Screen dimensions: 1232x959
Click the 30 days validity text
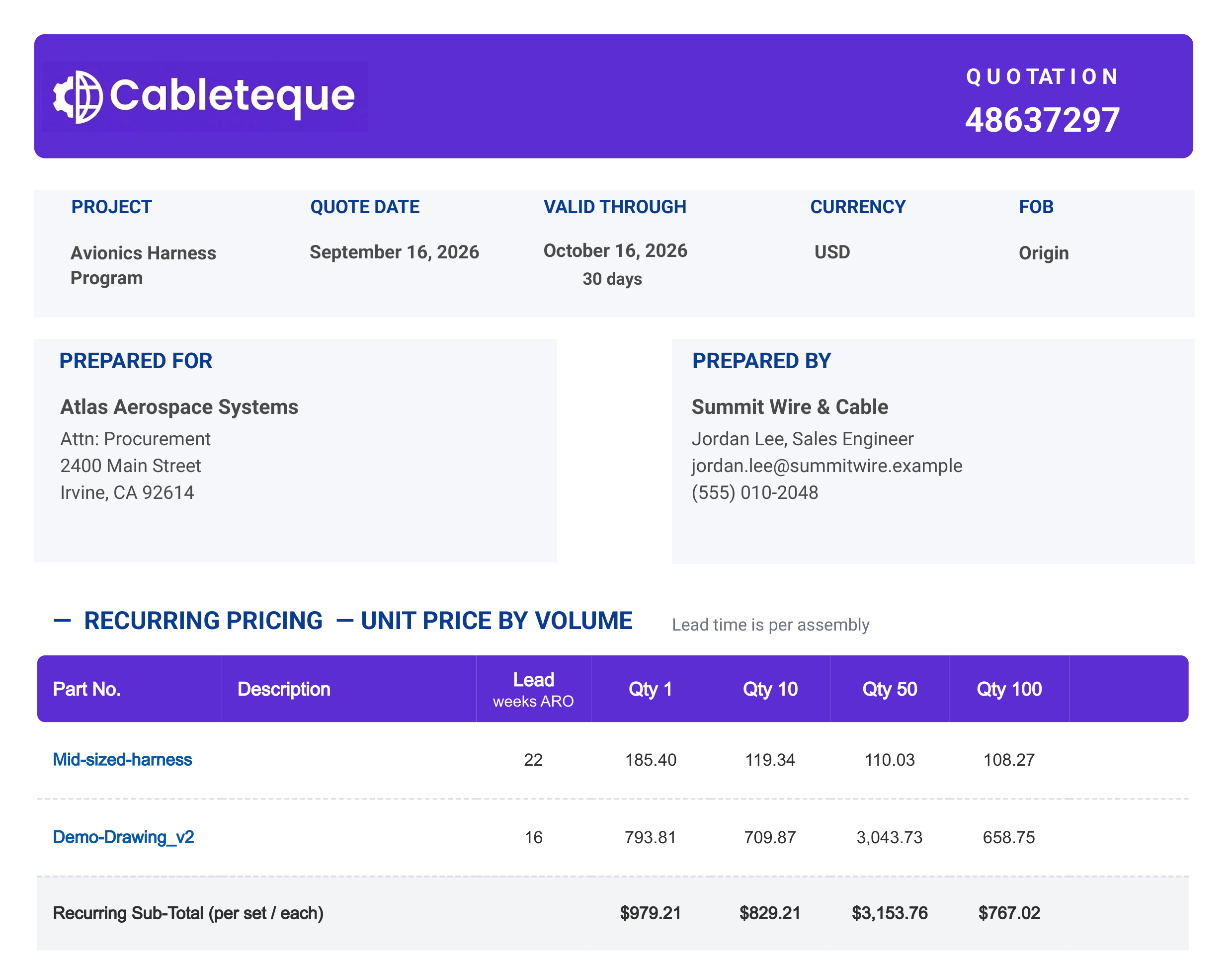tap(612, 279)
